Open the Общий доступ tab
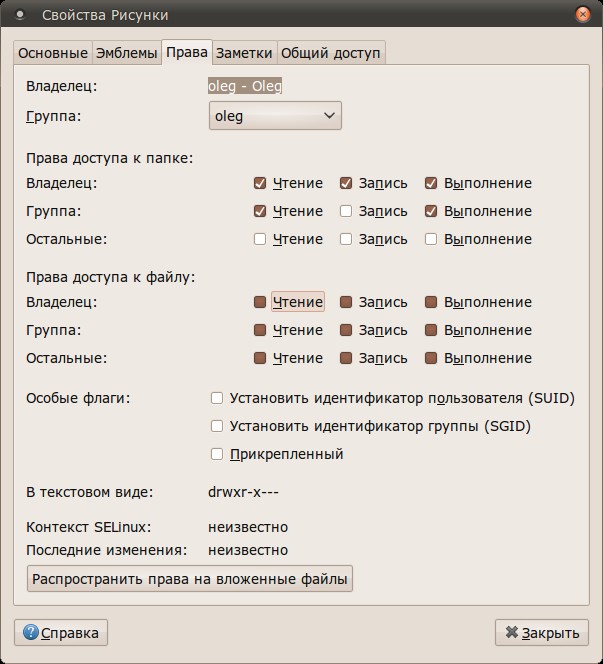The image size is (603, 664). coord(330,53)
